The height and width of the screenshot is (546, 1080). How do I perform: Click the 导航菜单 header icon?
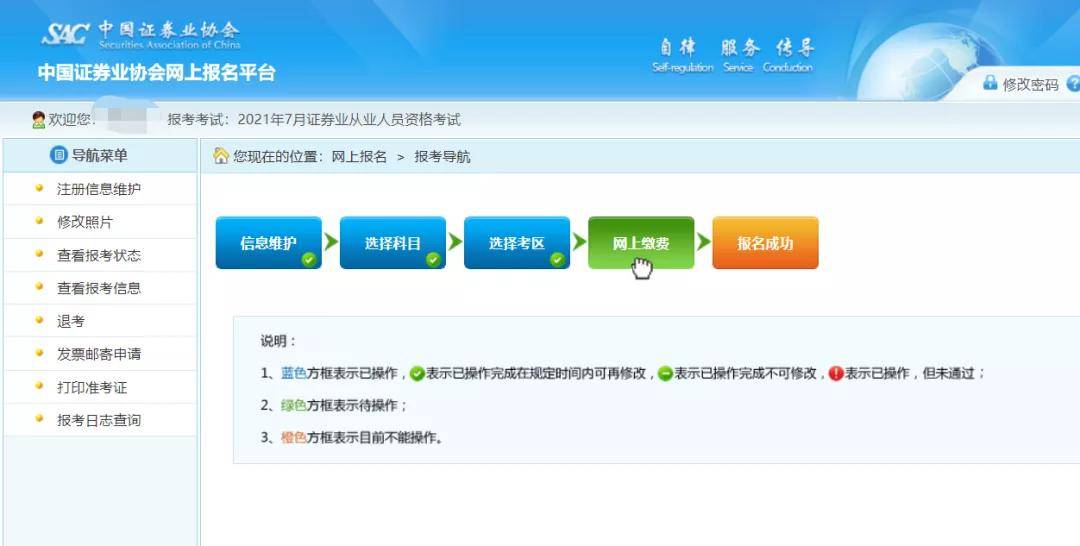[59, 155]
